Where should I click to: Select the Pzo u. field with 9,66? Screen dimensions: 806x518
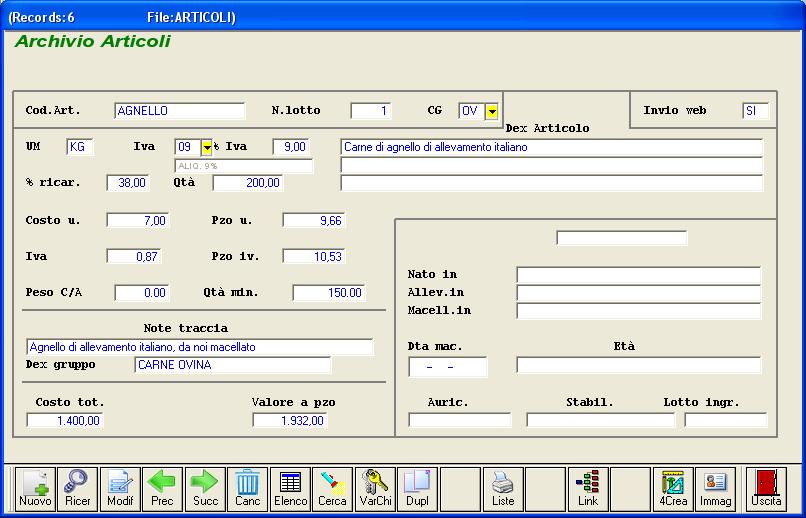314,220
